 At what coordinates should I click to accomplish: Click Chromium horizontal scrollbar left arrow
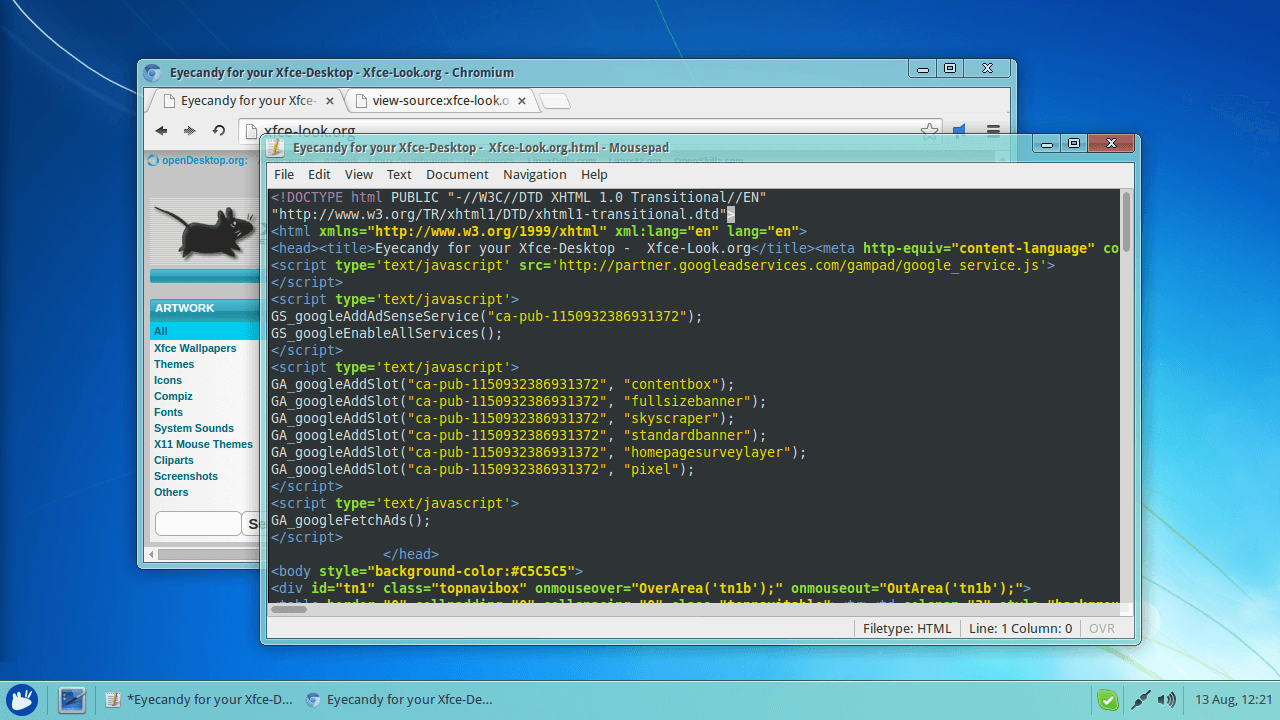153,554
